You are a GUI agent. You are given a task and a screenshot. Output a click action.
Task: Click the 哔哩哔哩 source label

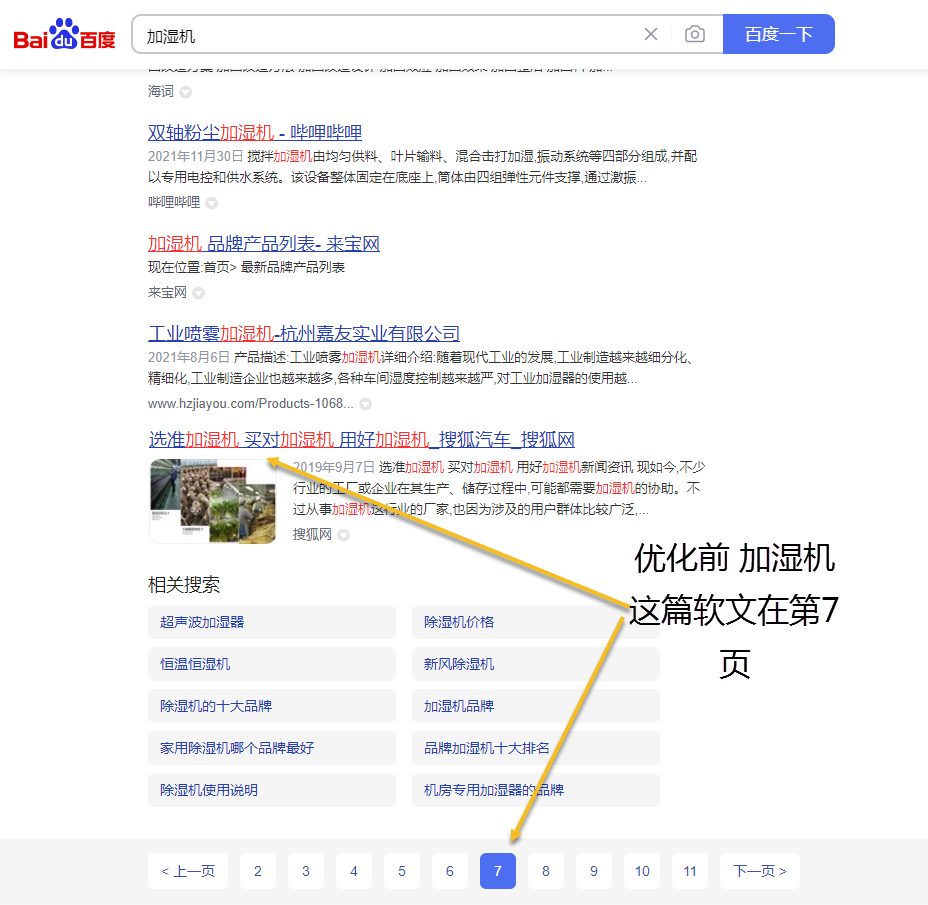174,202
